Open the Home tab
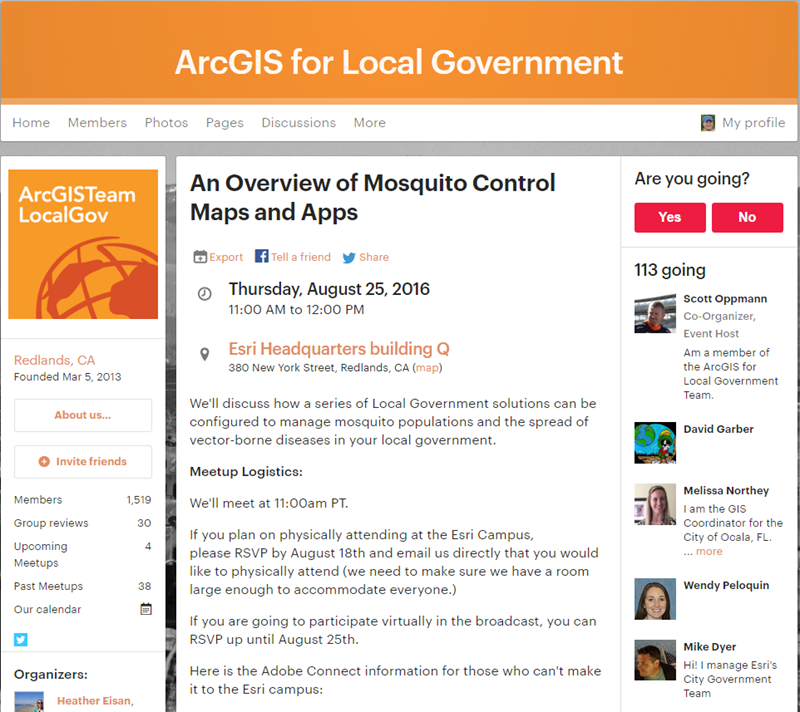The height and width of the screenshot is (712, 800). [x=31, y=122]
